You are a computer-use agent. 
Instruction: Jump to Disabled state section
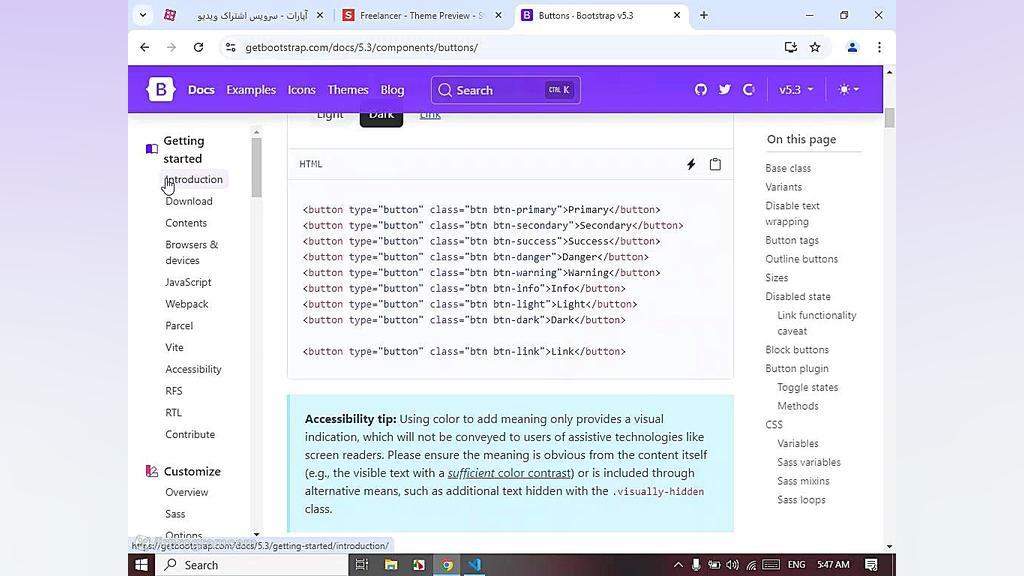(798, 296)
